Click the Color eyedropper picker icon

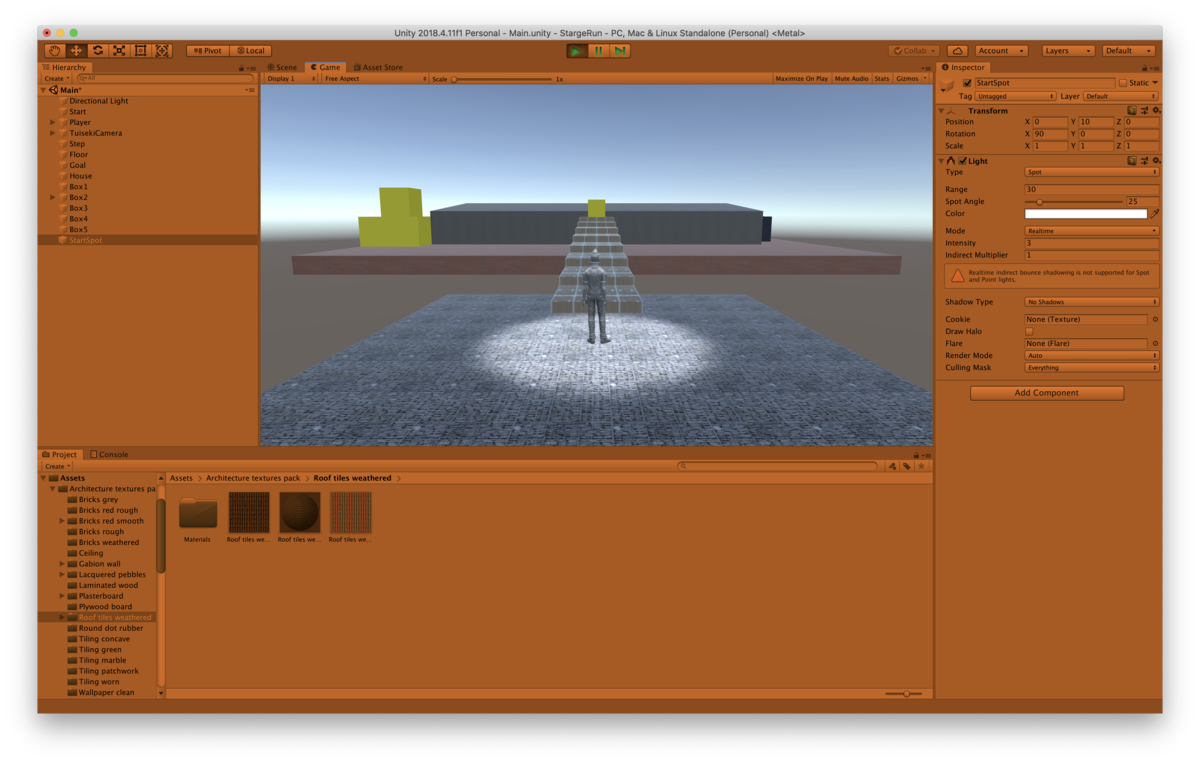point(1155,213)
